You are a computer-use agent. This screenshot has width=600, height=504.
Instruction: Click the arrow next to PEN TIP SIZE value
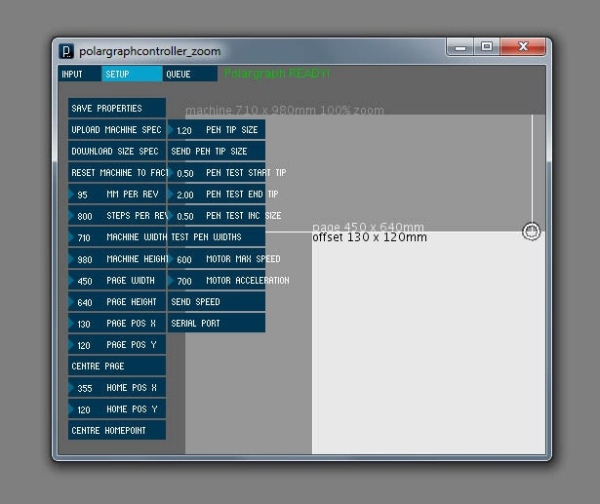pyautogui.click(x=171, y=130)
